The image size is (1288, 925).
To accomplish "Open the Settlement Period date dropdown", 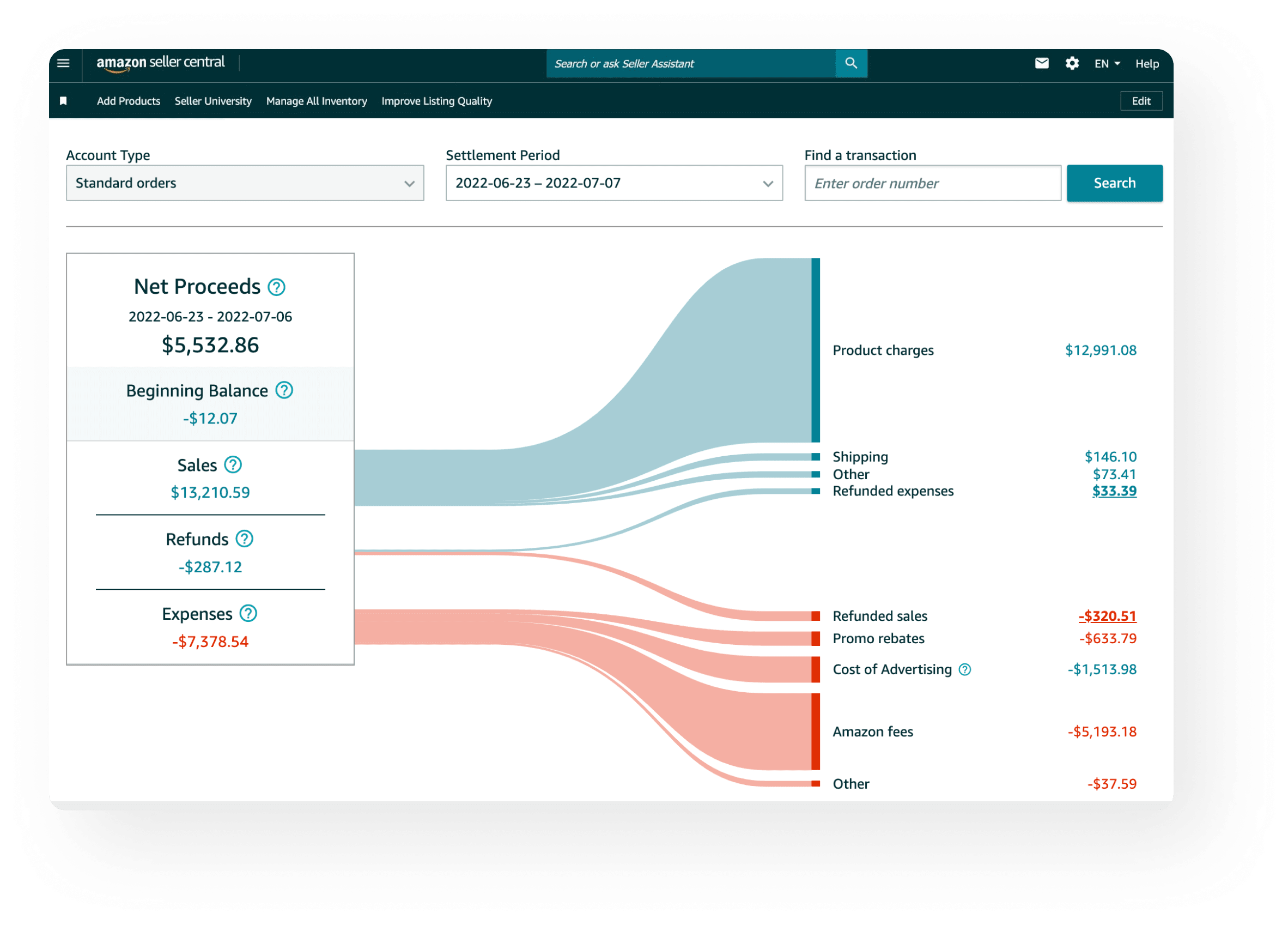I will coord(614,183).
